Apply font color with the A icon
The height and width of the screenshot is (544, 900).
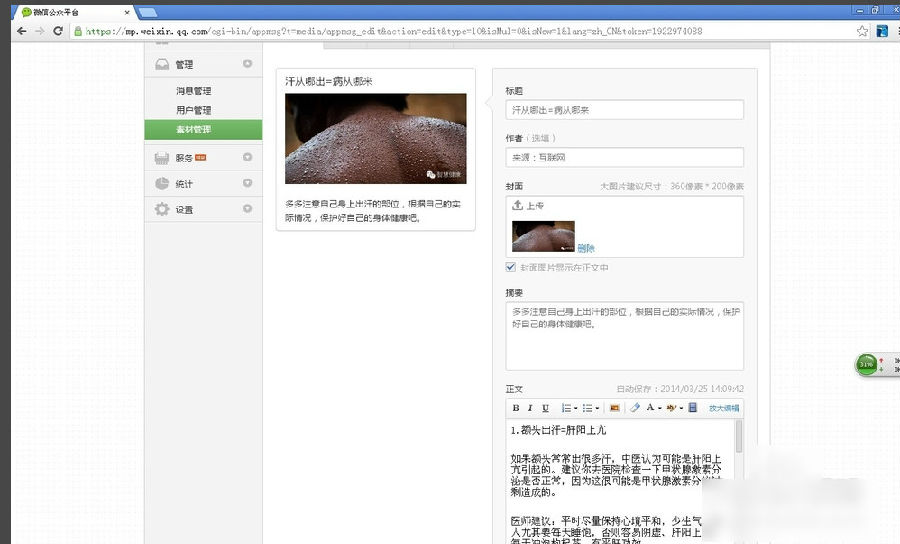pyautogui.click(x=650, y=407)
